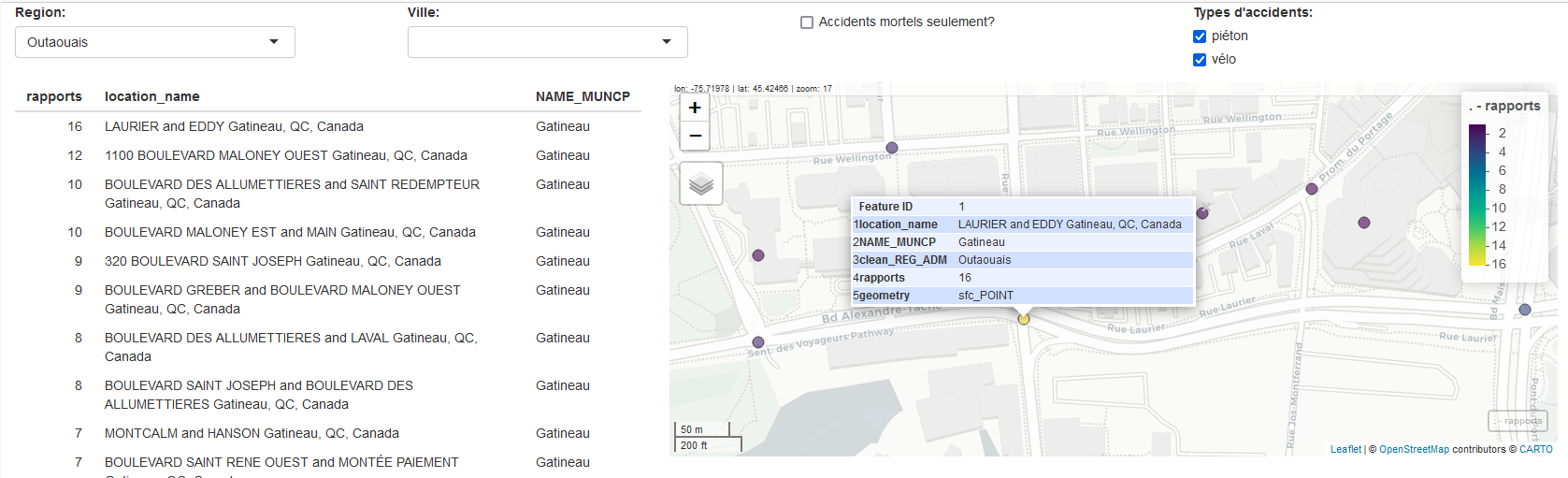Select row BOULEVARD MALONEY EST and MAIN
The height and width of the screenshot is (478, 1568).
tap(328, 232)
